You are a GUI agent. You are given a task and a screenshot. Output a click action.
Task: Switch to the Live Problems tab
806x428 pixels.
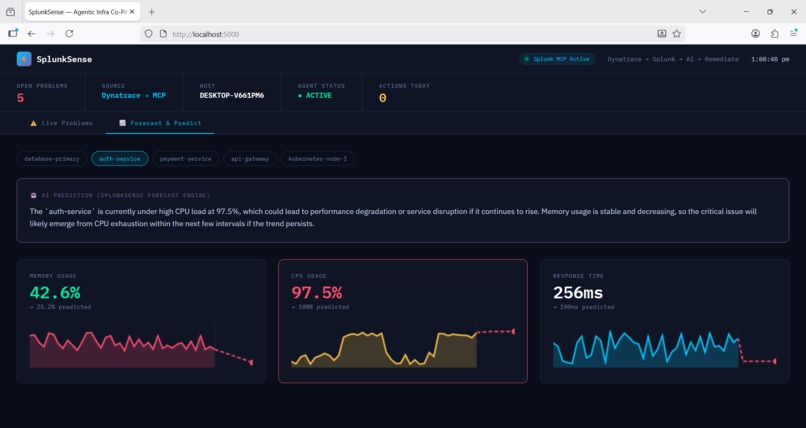coord(61,123)
